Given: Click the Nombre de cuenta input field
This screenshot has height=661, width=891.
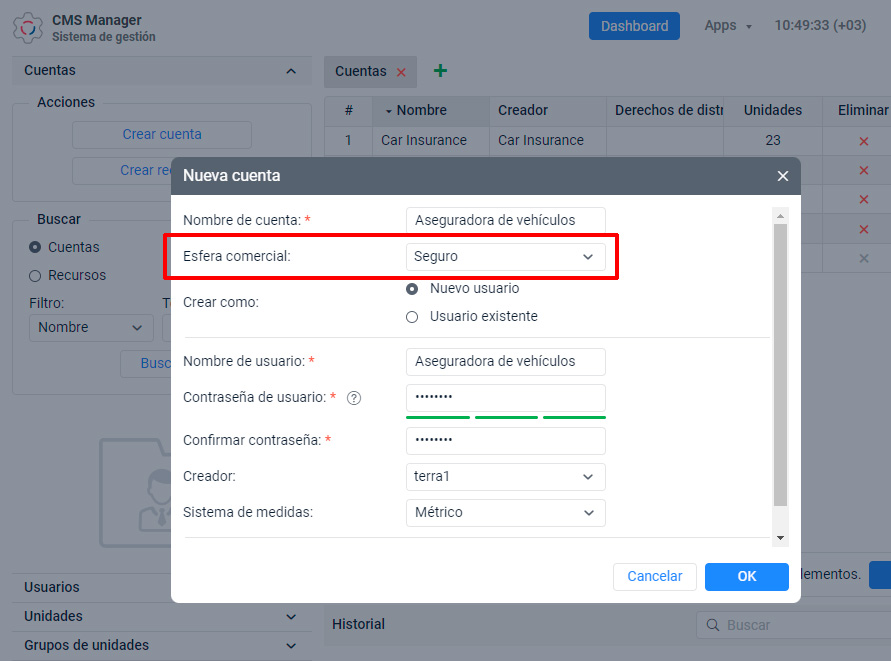Looking at the screenshot, I should pos(506,220).
